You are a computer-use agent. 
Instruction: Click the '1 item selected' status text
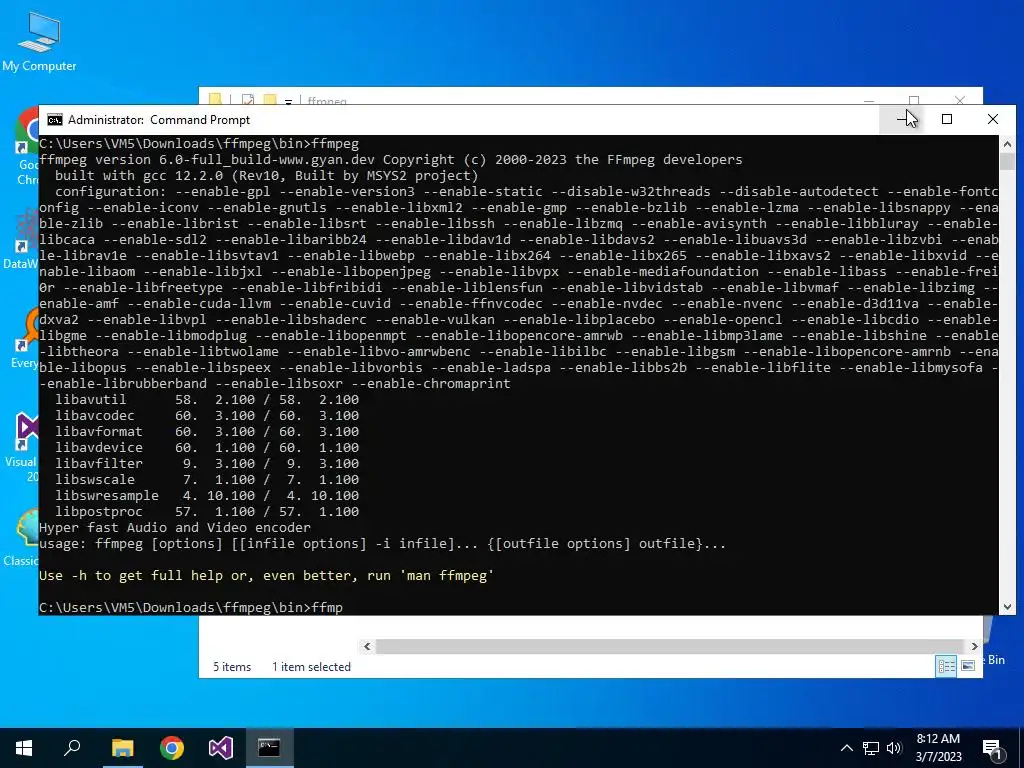click(x=312, y=667)
